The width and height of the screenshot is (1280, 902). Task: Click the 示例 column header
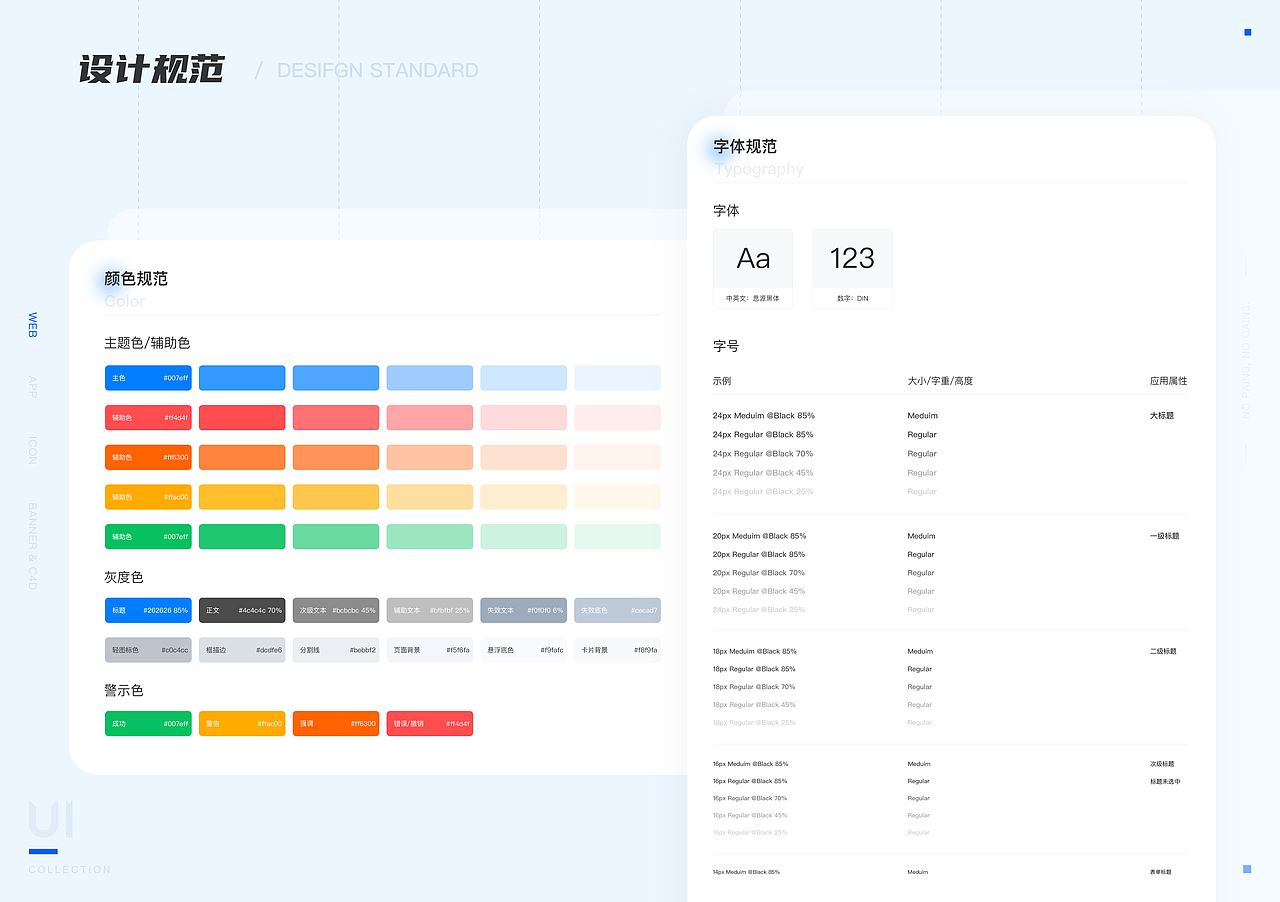722,381
